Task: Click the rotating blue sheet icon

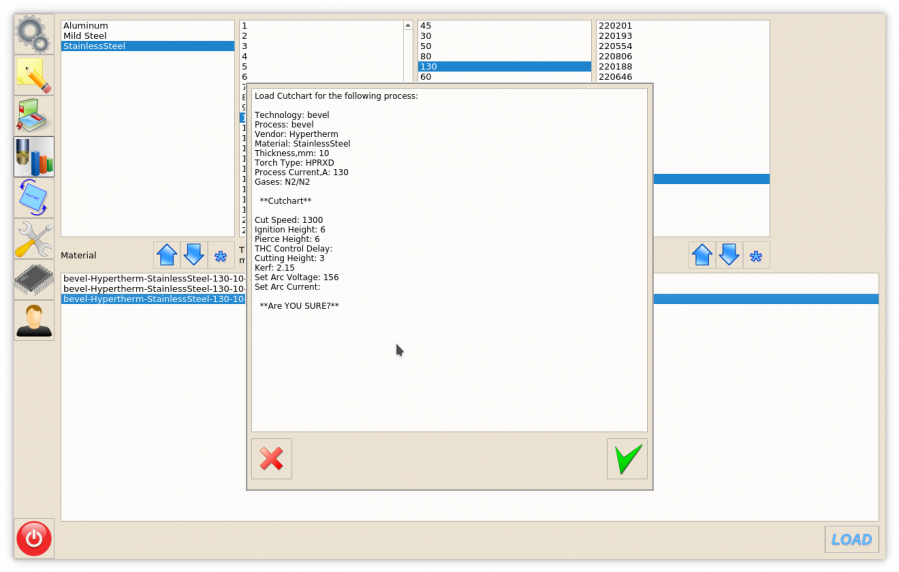Action: 33,198
